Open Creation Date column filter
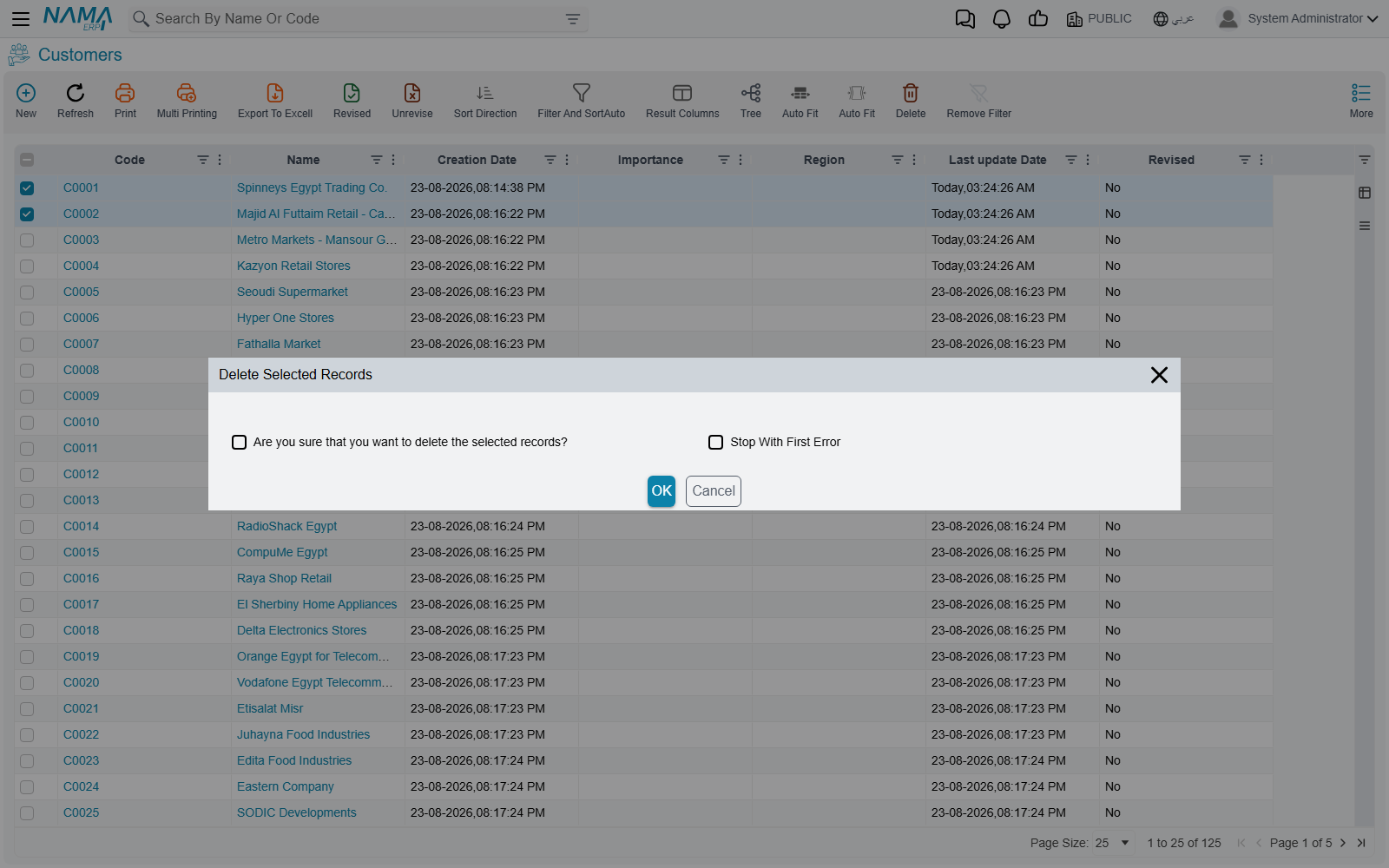 pyautogui.click(x=550, y=160)
